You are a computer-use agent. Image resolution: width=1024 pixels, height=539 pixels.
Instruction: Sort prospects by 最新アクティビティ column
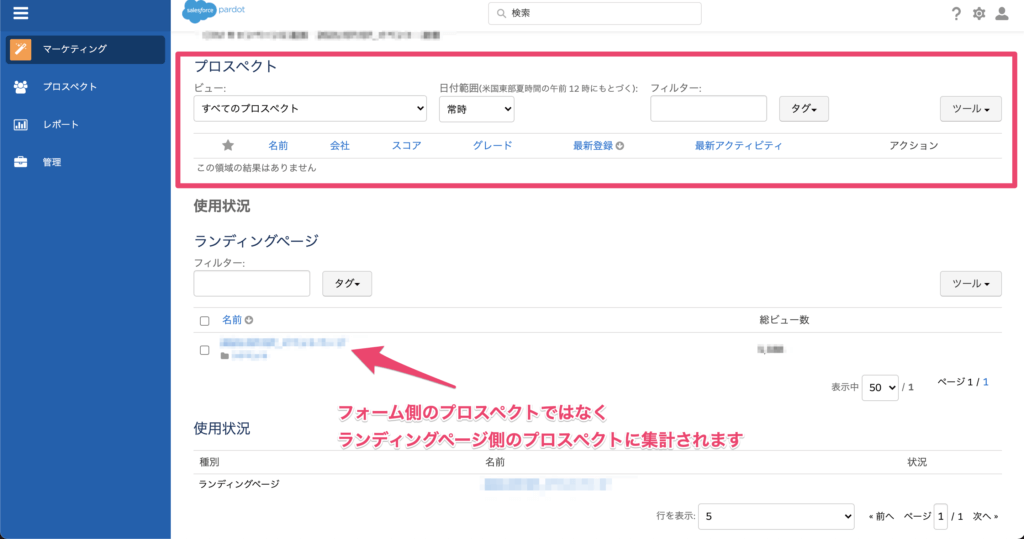739,146
